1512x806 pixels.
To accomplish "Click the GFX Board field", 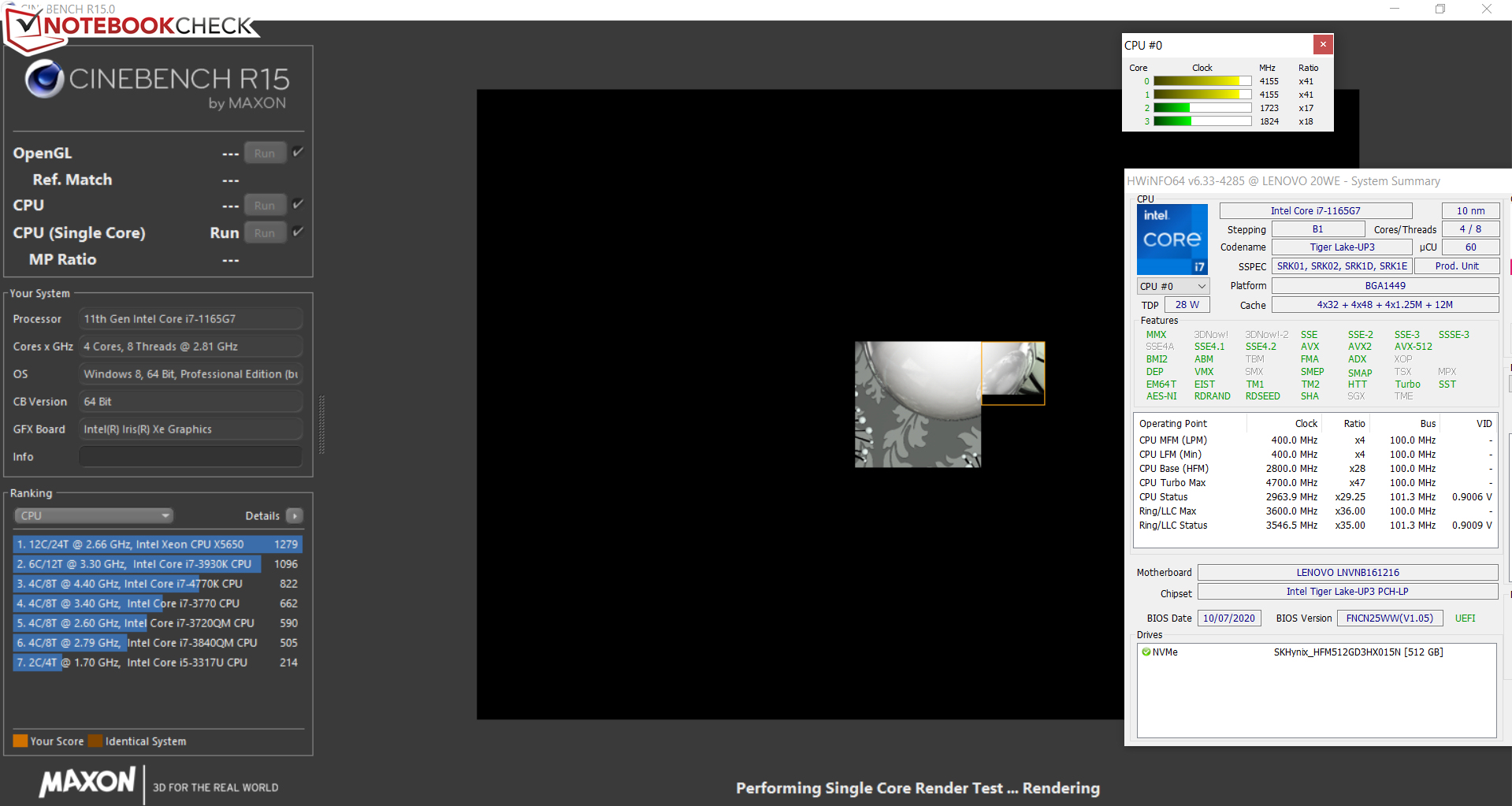I will [x=191, y=429].
